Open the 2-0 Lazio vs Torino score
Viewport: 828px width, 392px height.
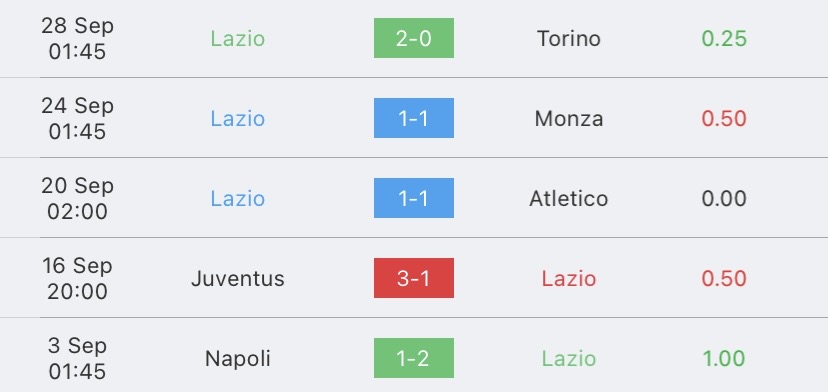point(413,38)
